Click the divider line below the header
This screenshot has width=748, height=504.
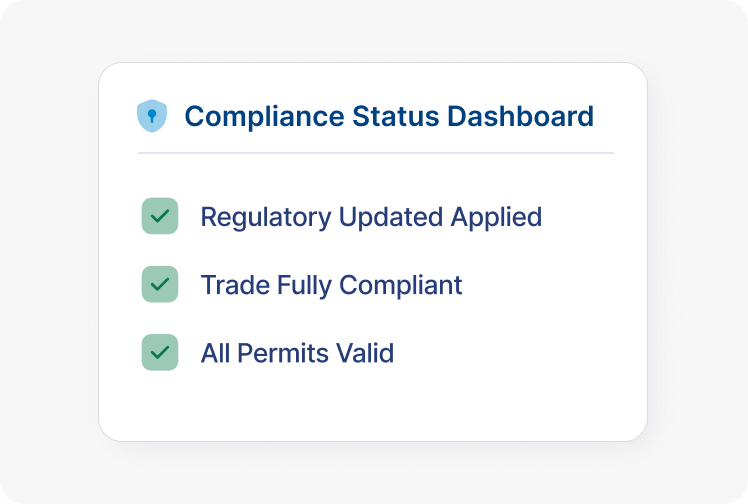(375, 153)
